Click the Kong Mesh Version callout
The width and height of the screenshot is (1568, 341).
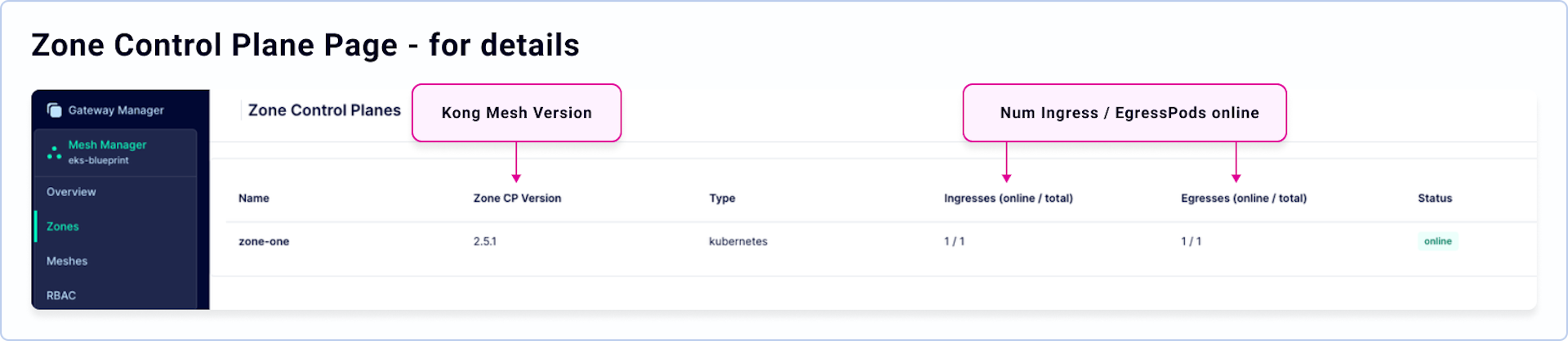(x=516, y=113)
